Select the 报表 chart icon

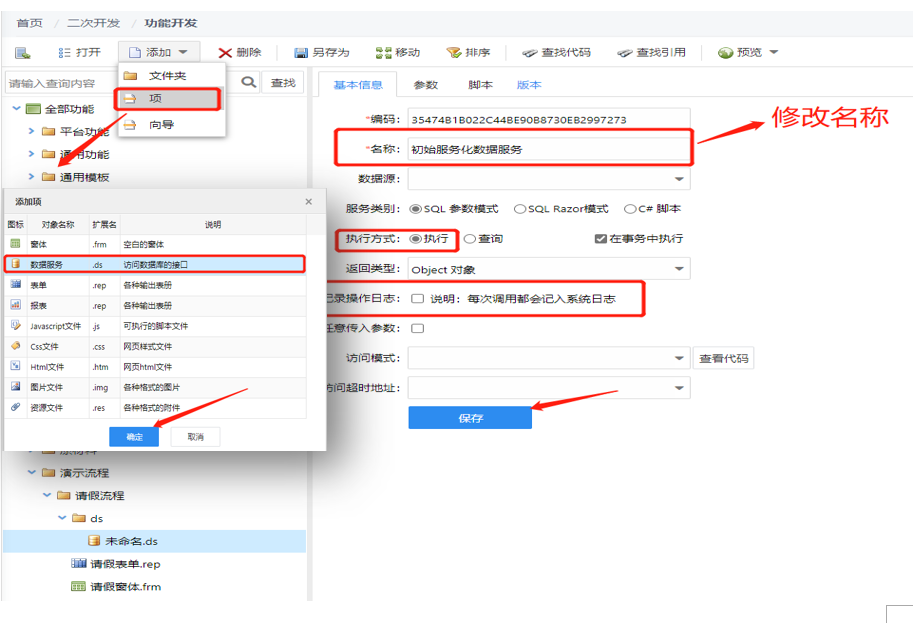[x=16, y=305]
